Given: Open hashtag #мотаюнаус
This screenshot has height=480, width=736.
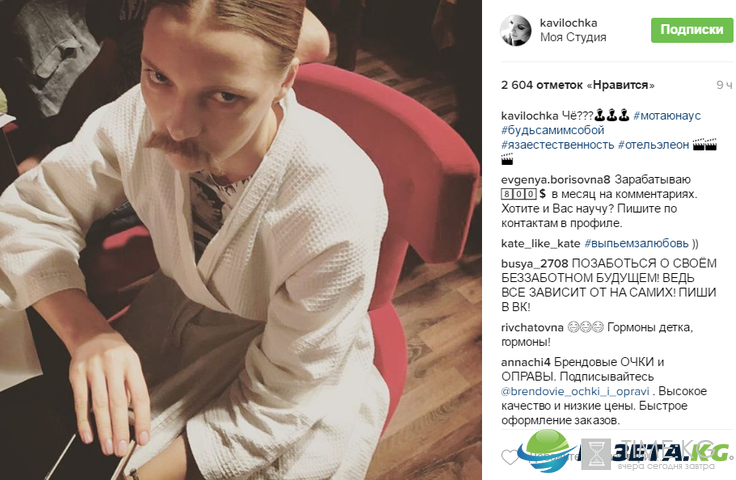Looking at the screenshot, I should (x=667, y=115).
